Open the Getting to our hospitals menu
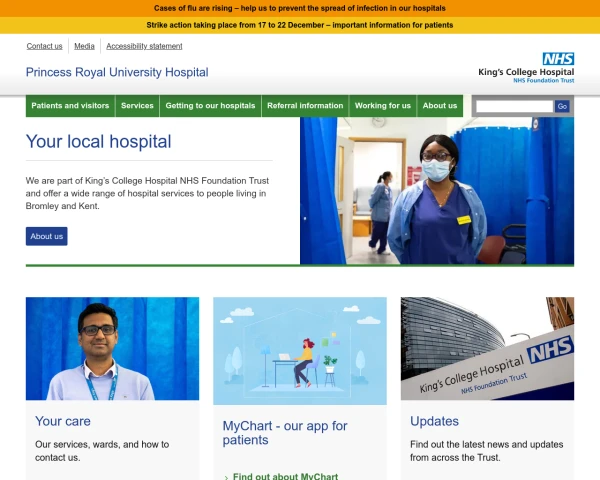 (210, 106)
